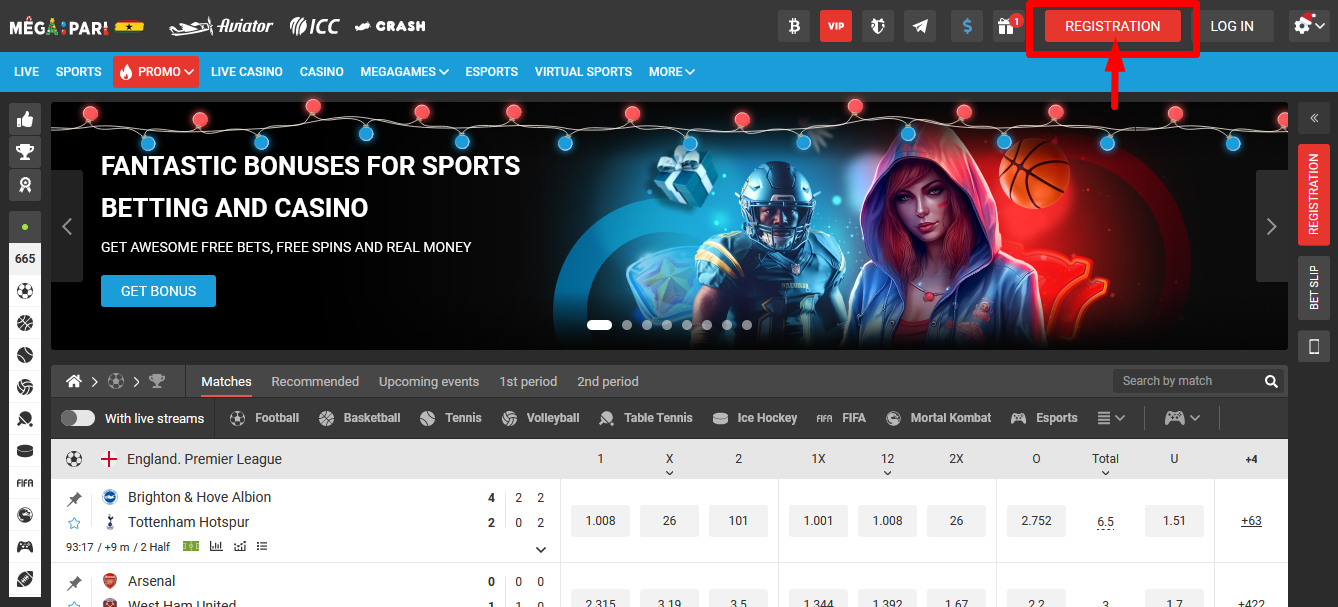
Task: Open the Telegram icon in header
Action: 919,26
